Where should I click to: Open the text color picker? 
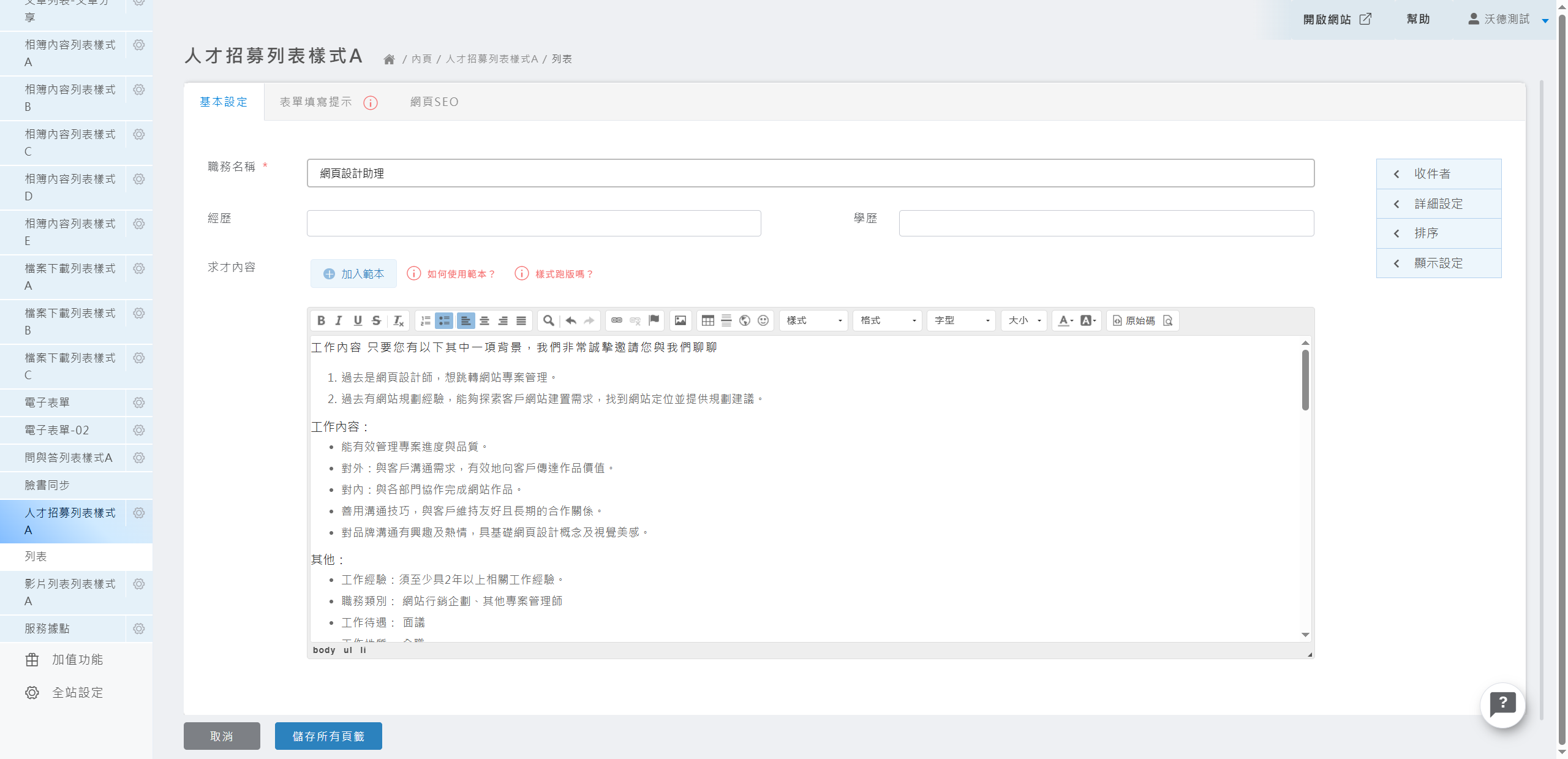point(1065,320)
